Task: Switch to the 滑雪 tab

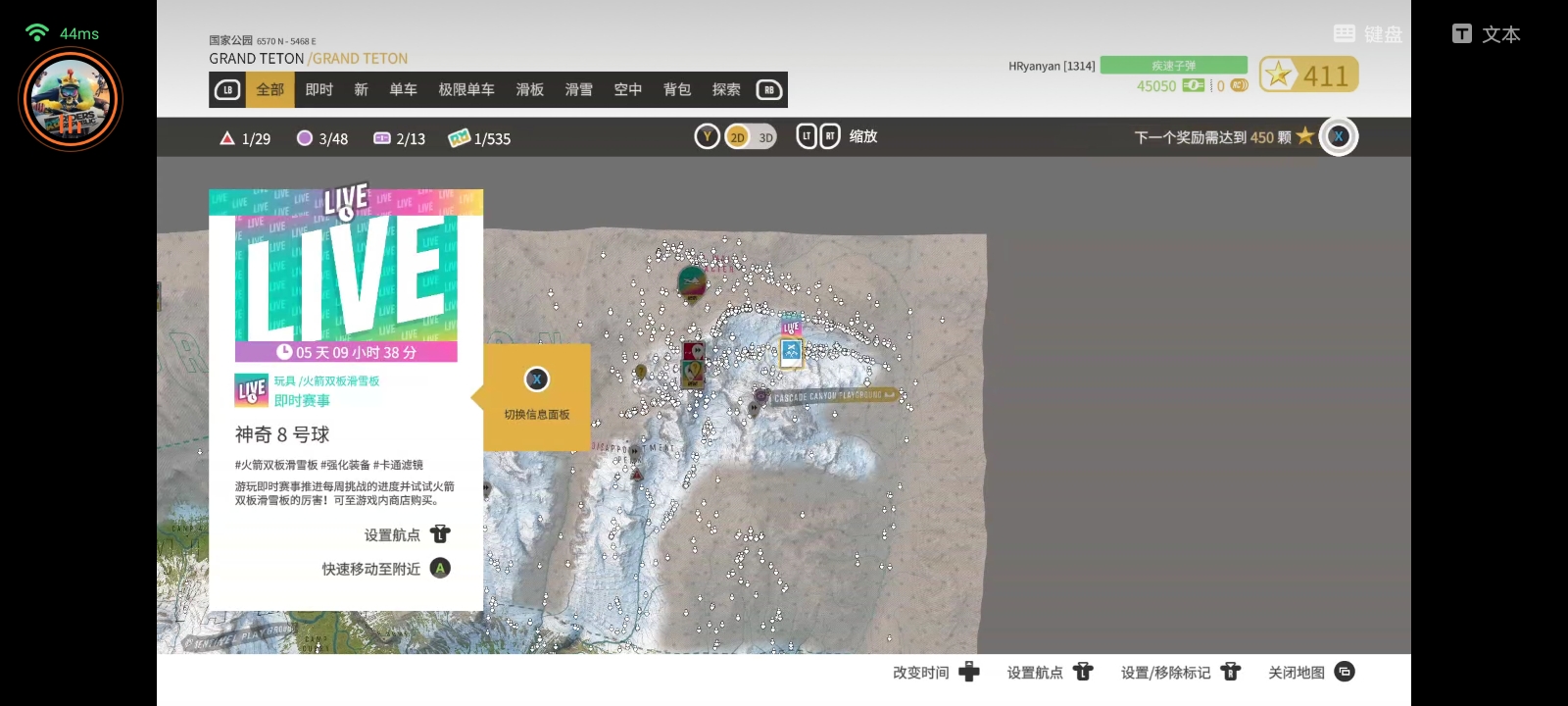Action: click(x=579, y=90)
